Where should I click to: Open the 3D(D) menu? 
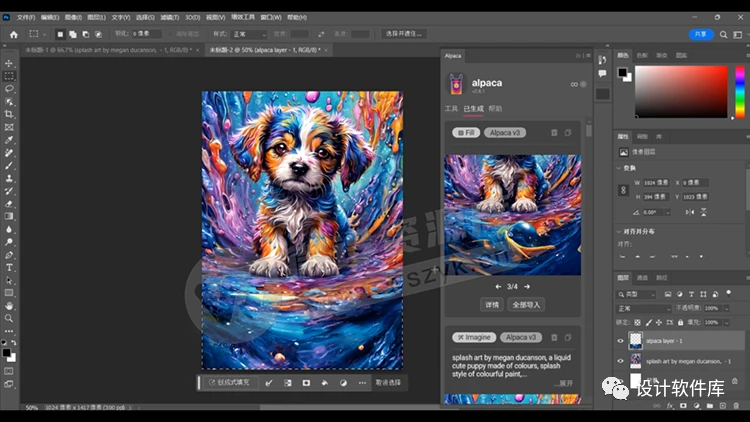[x=192, y=17]
